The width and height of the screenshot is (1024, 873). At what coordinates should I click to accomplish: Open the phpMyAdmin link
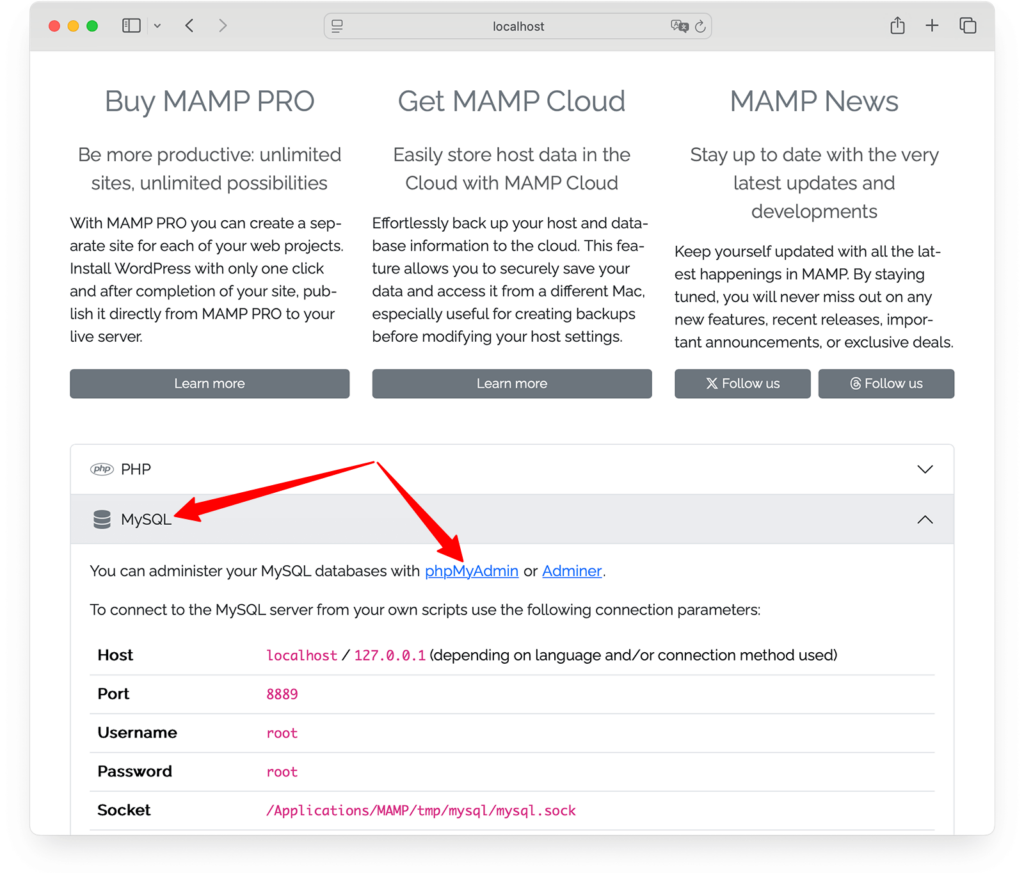click(472, 571)
